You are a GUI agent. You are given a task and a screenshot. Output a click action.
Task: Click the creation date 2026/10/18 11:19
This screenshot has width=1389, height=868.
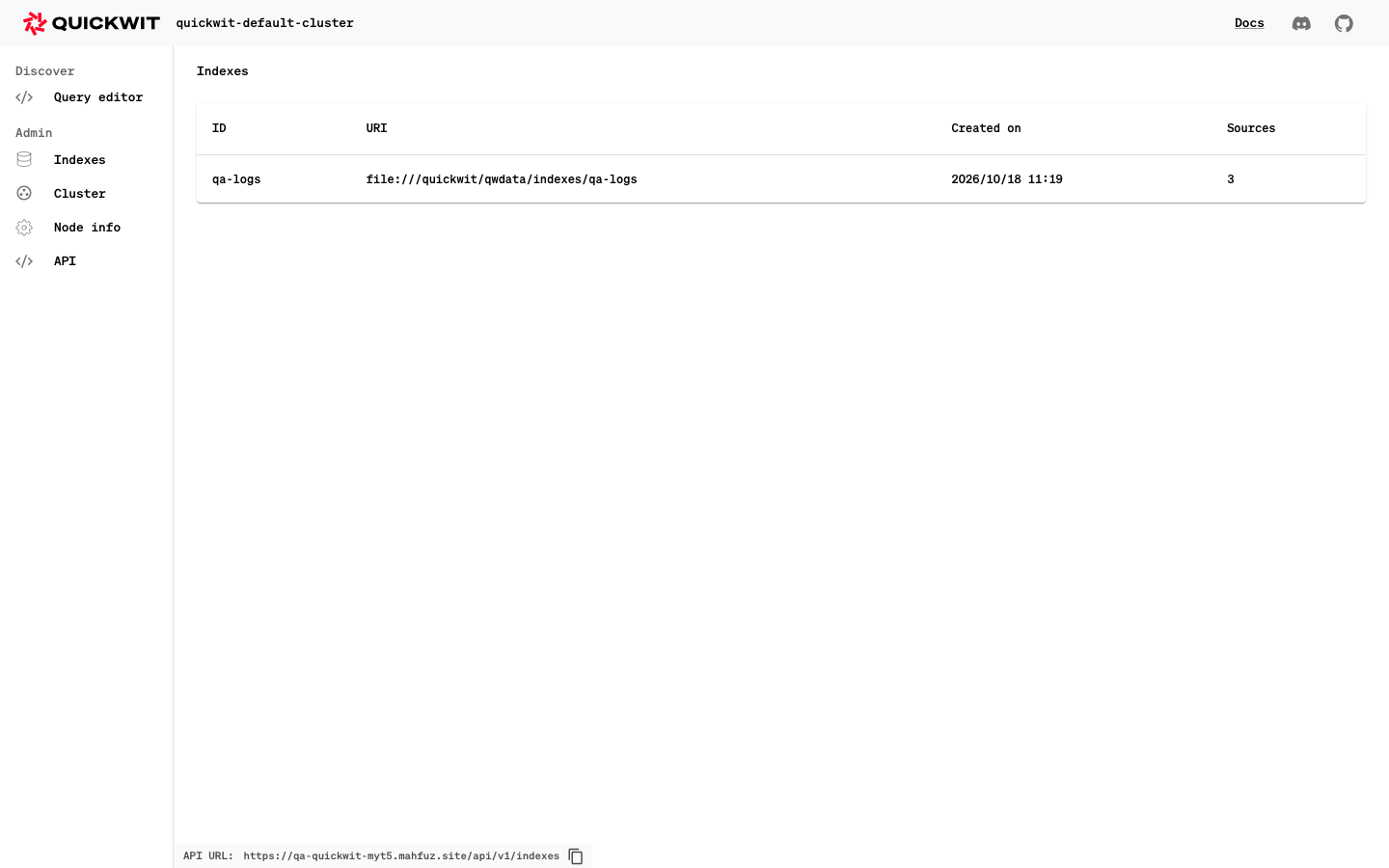[x=1007, y=179]
